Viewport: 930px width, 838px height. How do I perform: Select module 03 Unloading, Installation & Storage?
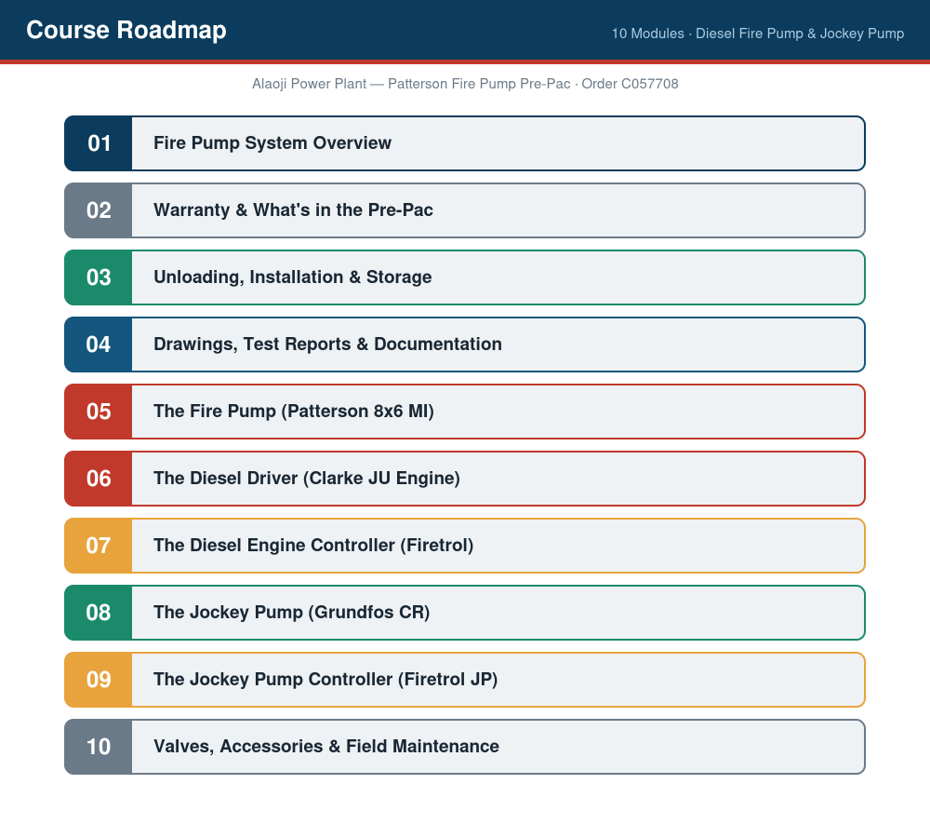464,278
